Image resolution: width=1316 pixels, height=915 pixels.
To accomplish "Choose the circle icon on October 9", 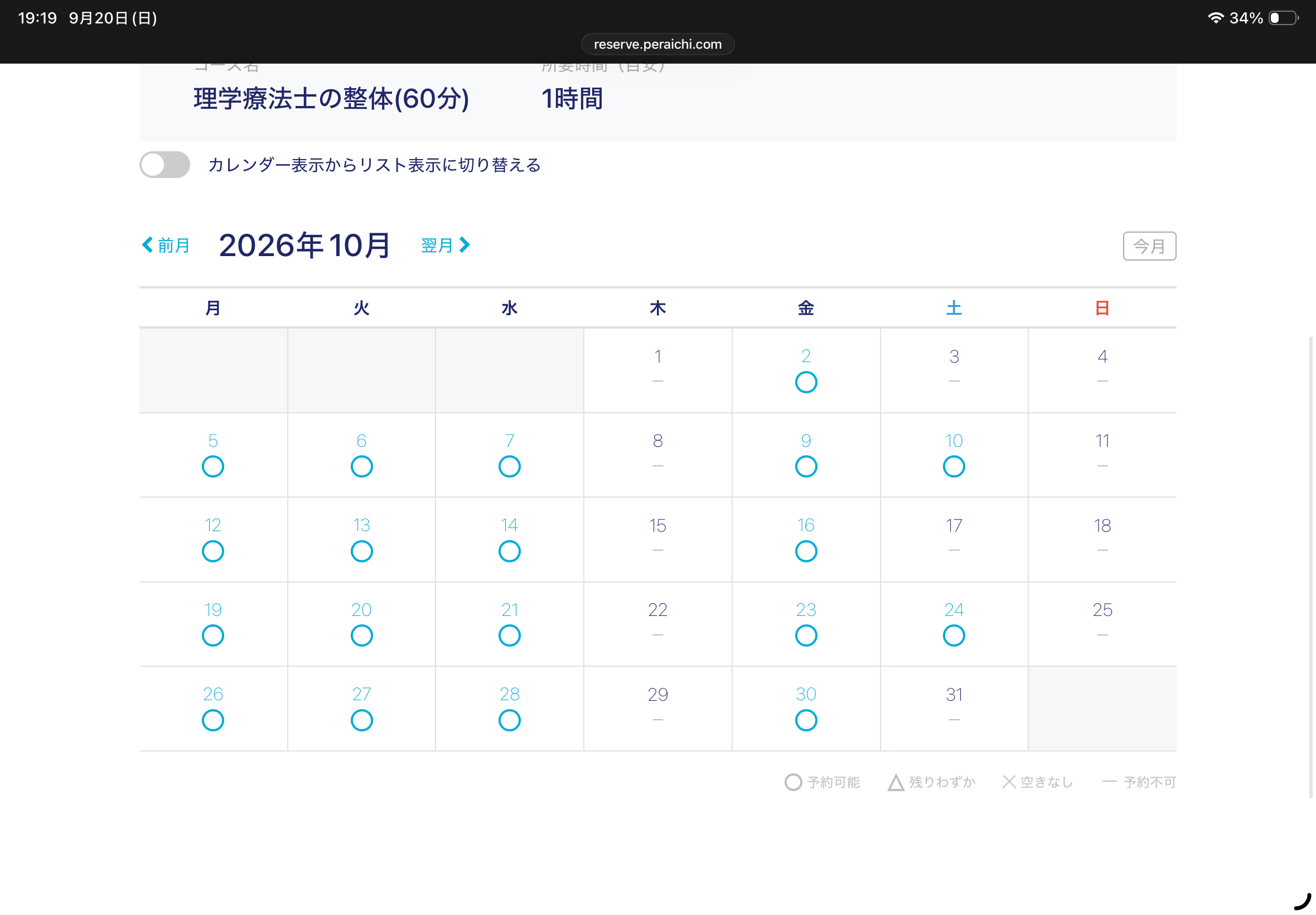I will (806, 466).
